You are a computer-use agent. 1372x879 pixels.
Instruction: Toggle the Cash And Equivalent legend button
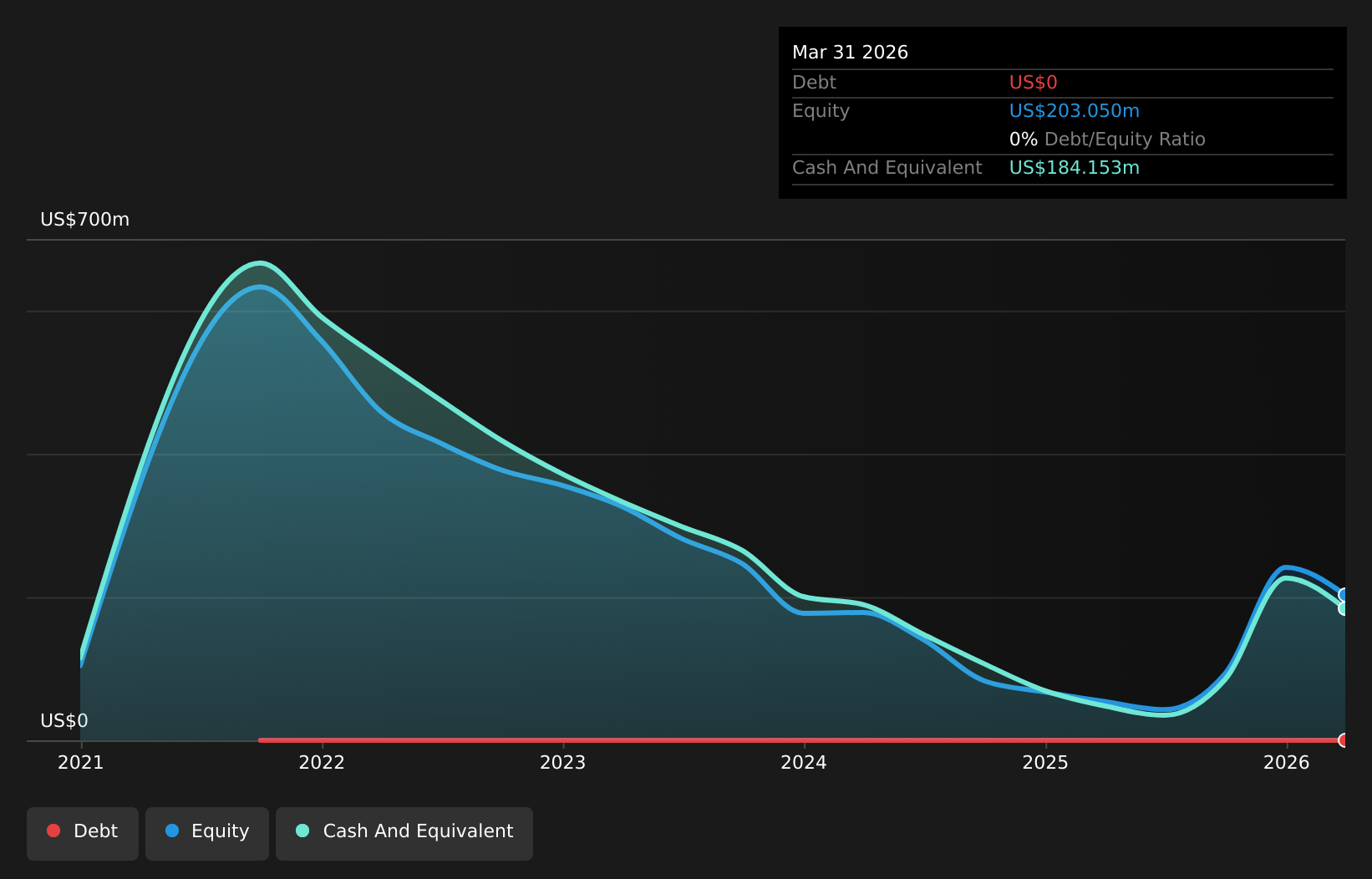click(x=404, y=833)
